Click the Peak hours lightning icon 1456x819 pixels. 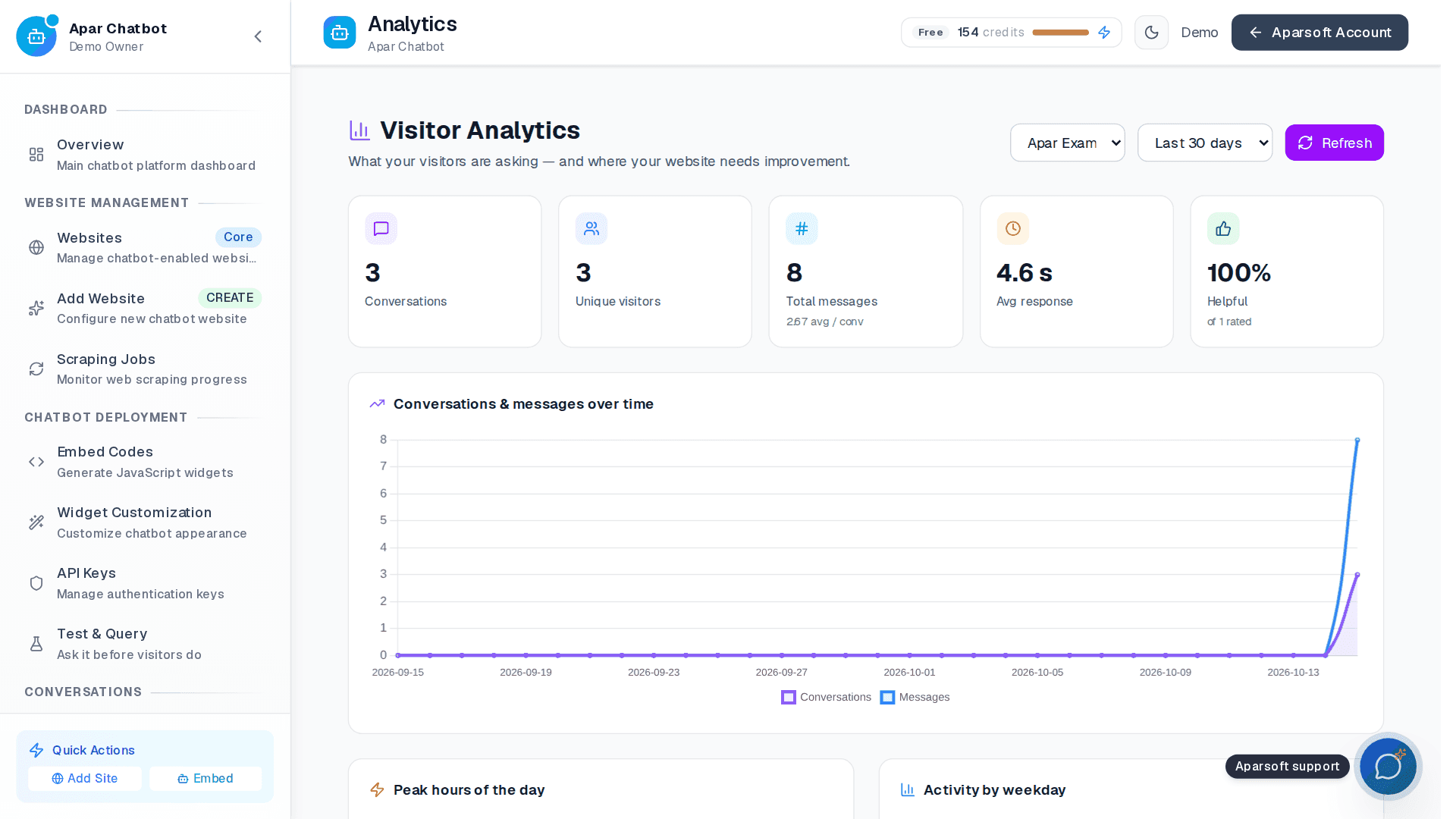click(x=377, y=790)
